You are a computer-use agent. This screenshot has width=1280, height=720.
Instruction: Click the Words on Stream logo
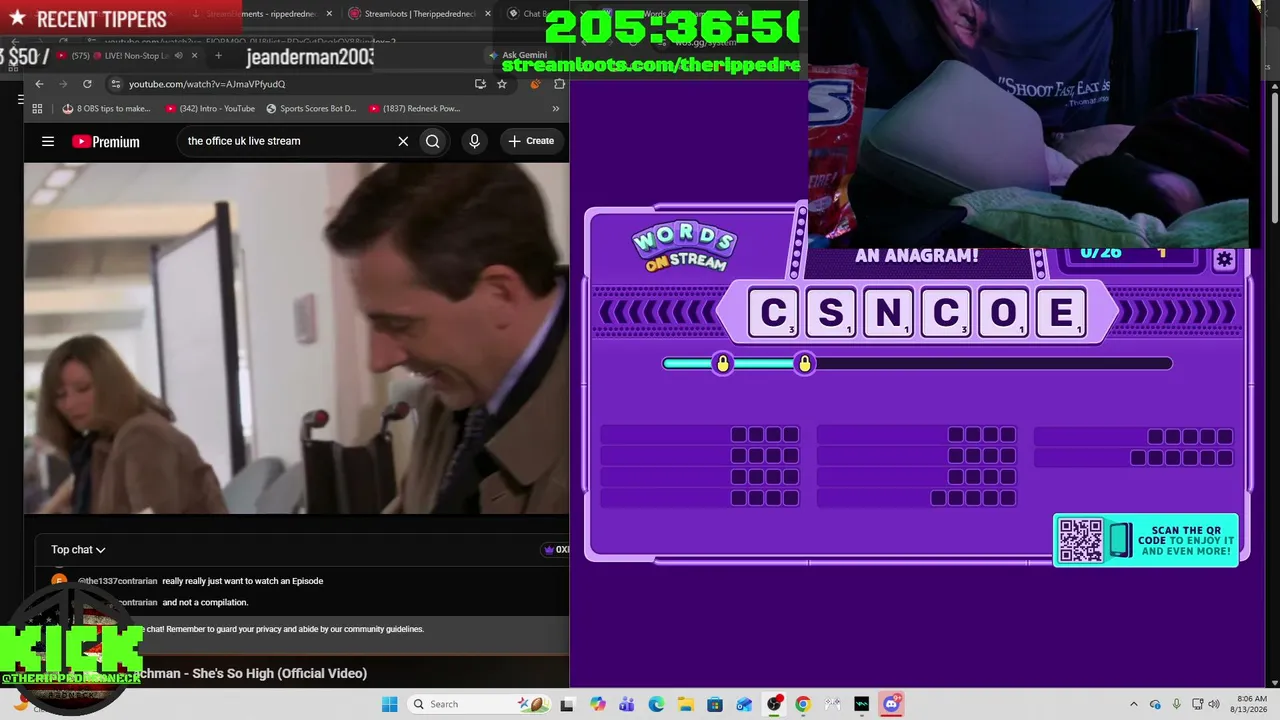pos(685,247)
